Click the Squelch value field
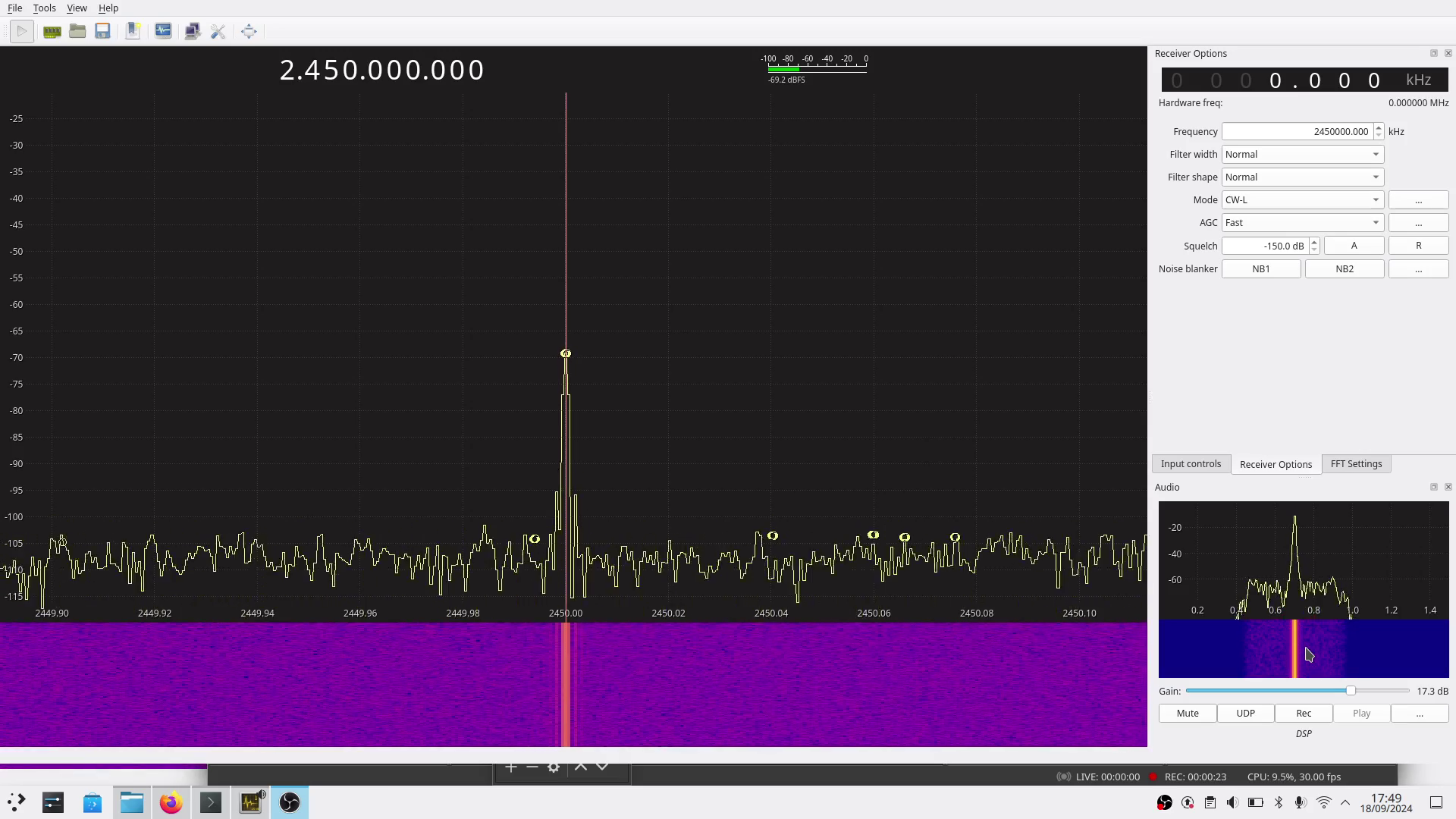This screenshot has height=819, width=1456. [1265, 246]
